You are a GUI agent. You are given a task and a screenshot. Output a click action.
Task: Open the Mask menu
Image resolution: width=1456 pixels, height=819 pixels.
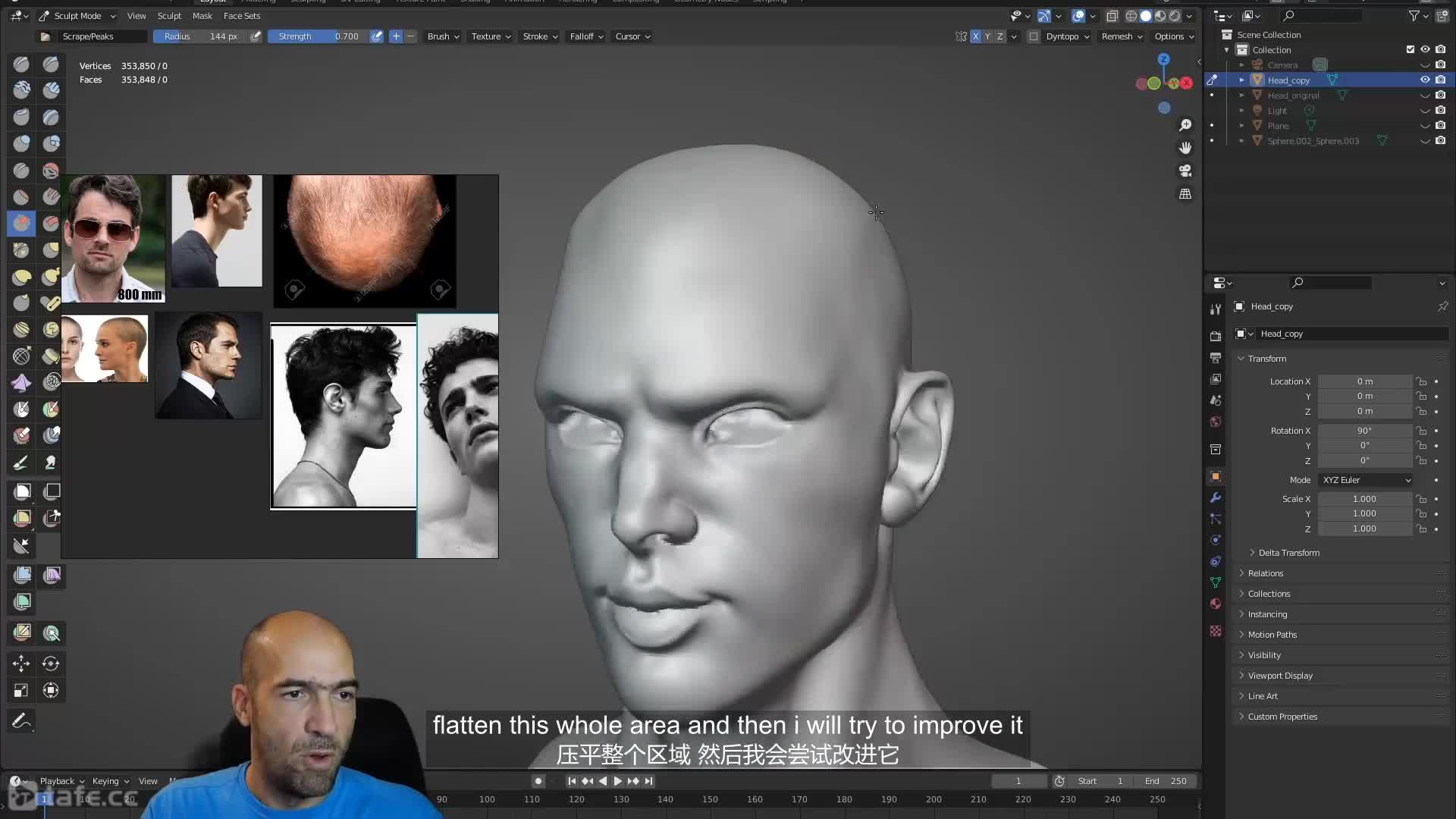click(202, 16)
